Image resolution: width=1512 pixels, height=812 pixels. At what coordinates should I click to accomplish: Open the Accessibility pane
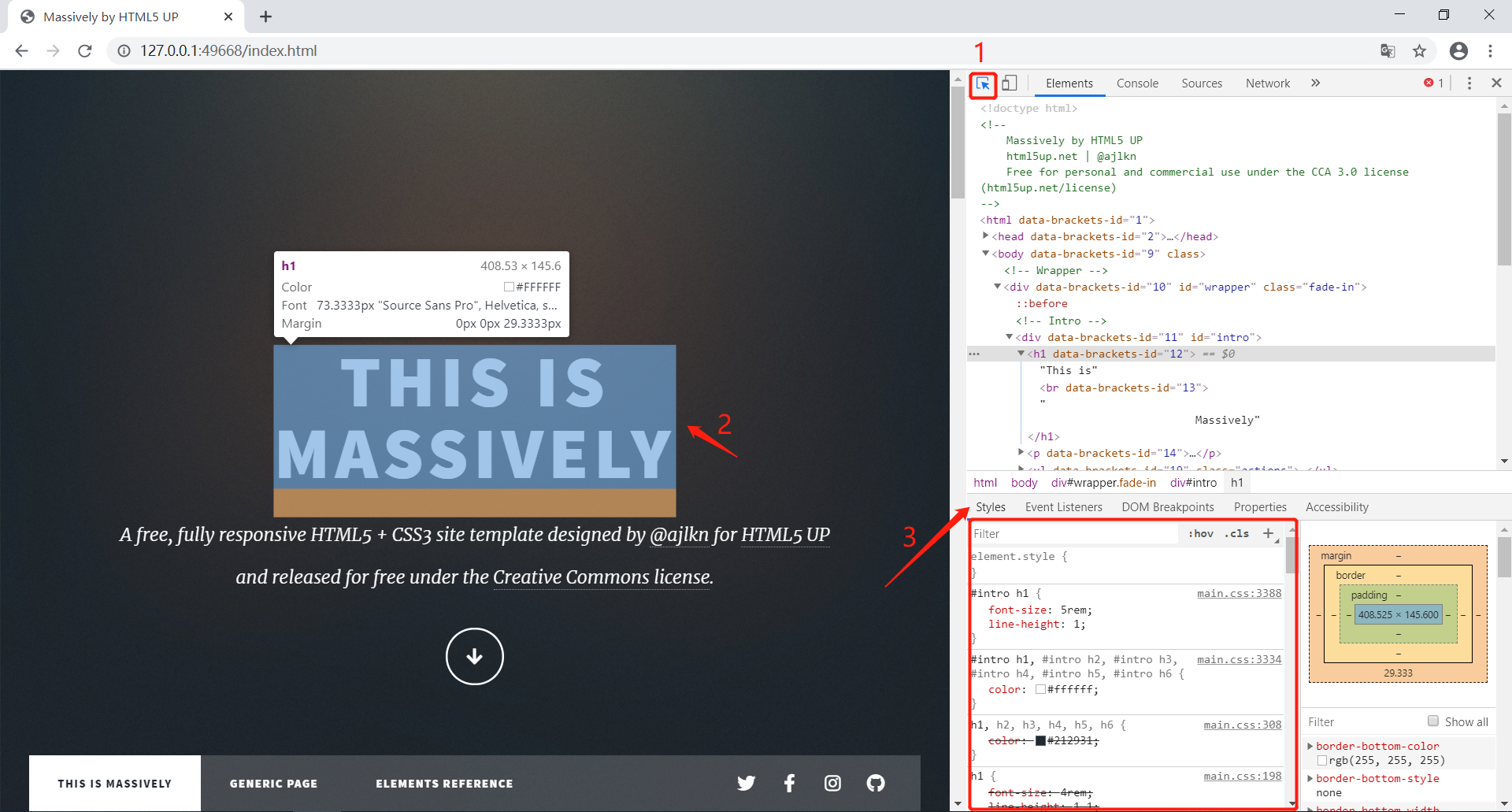1337,507
